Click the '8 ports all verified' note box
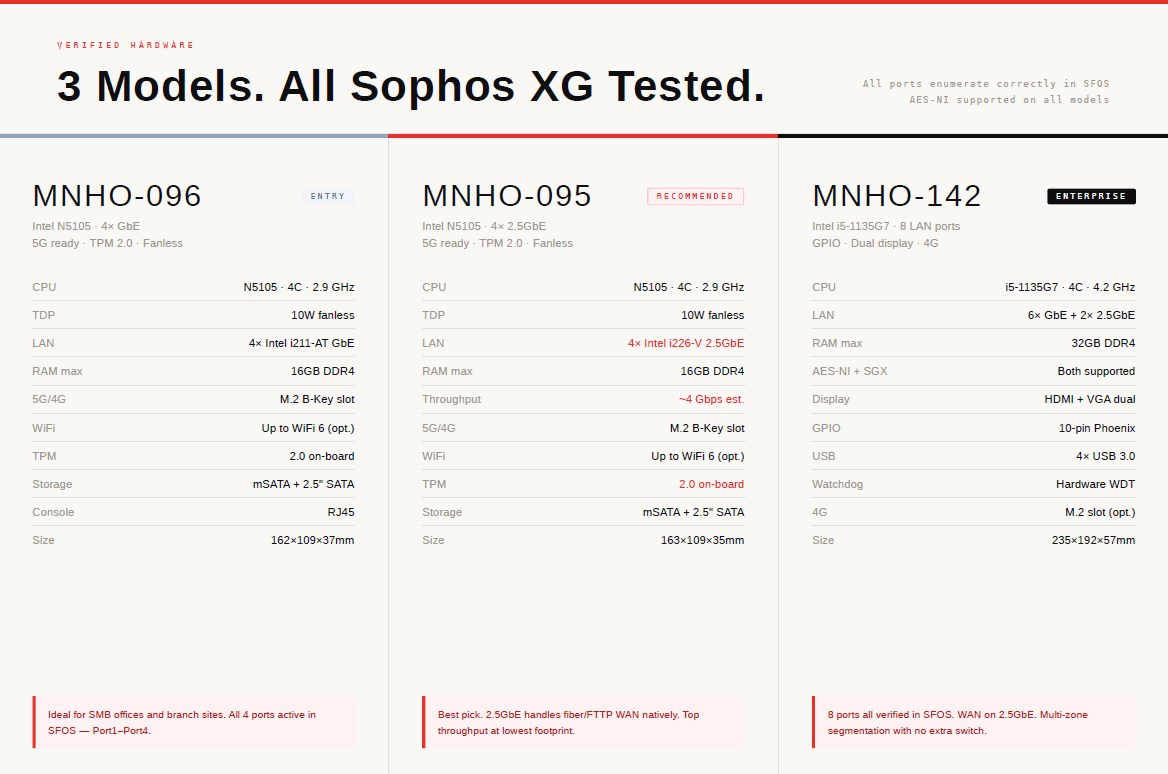The image size is (1168, 774). 974,722
